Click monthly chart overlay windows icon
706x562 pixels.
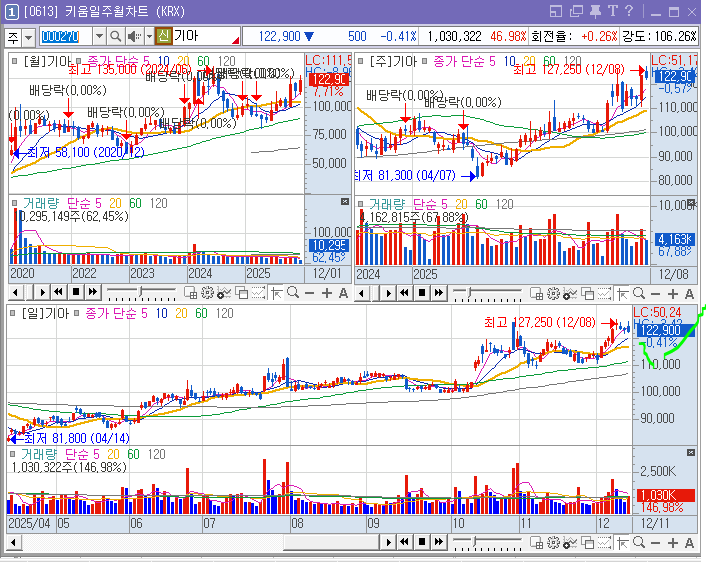241,293
